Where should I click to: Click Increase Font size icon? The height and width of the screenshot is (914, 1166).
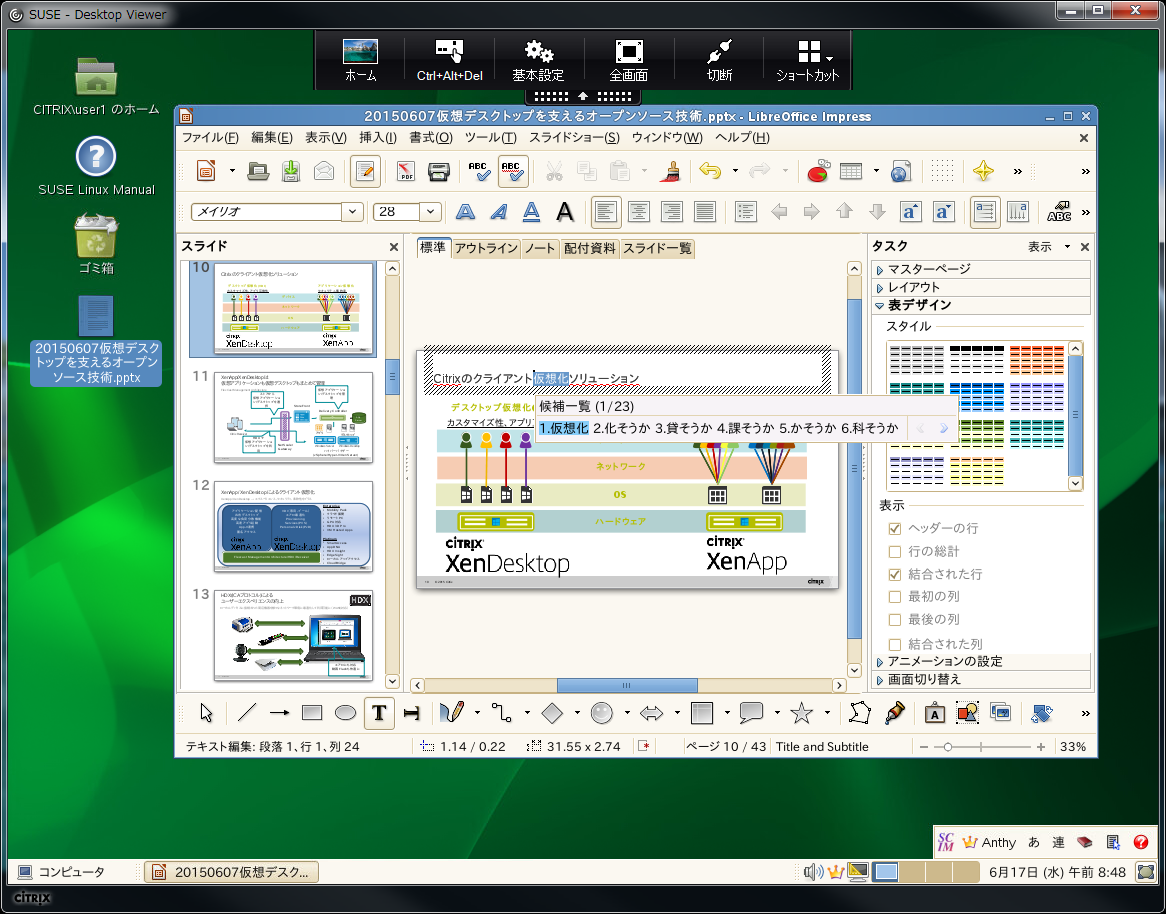tap(910, 212)
